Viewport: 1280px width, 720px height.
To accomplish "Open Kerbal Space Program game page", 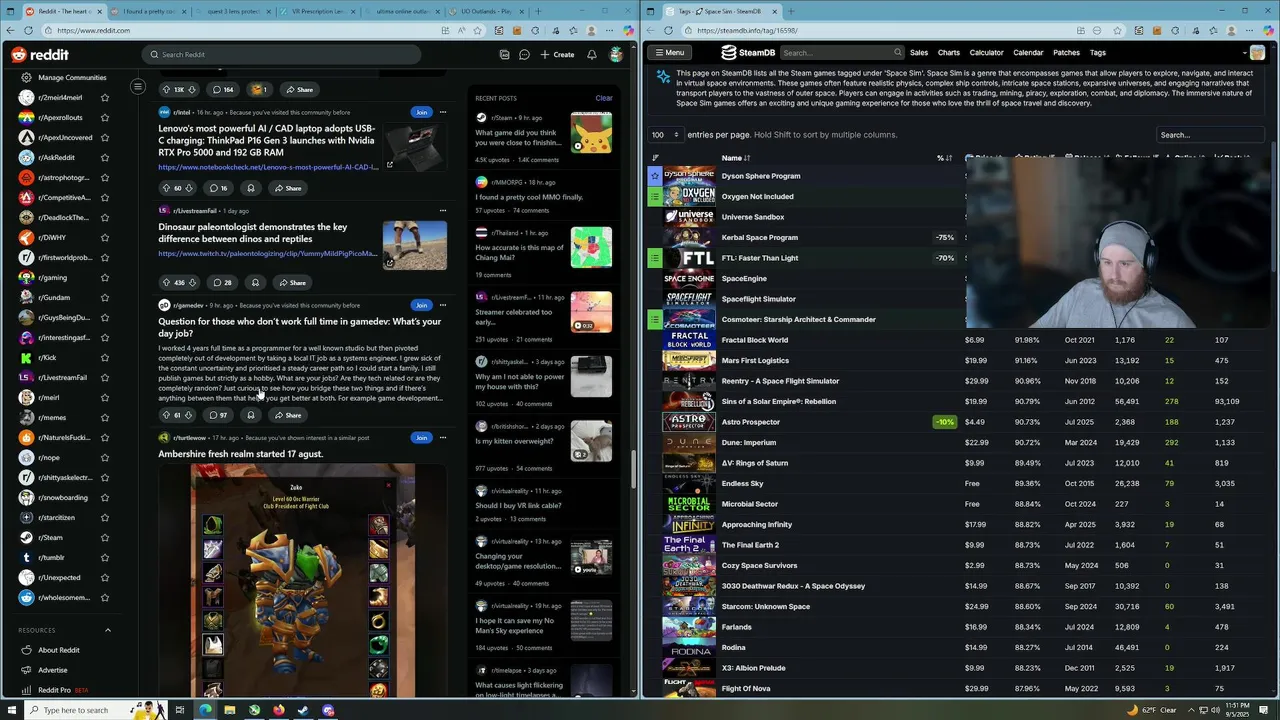I will click(x=760, y=237).
